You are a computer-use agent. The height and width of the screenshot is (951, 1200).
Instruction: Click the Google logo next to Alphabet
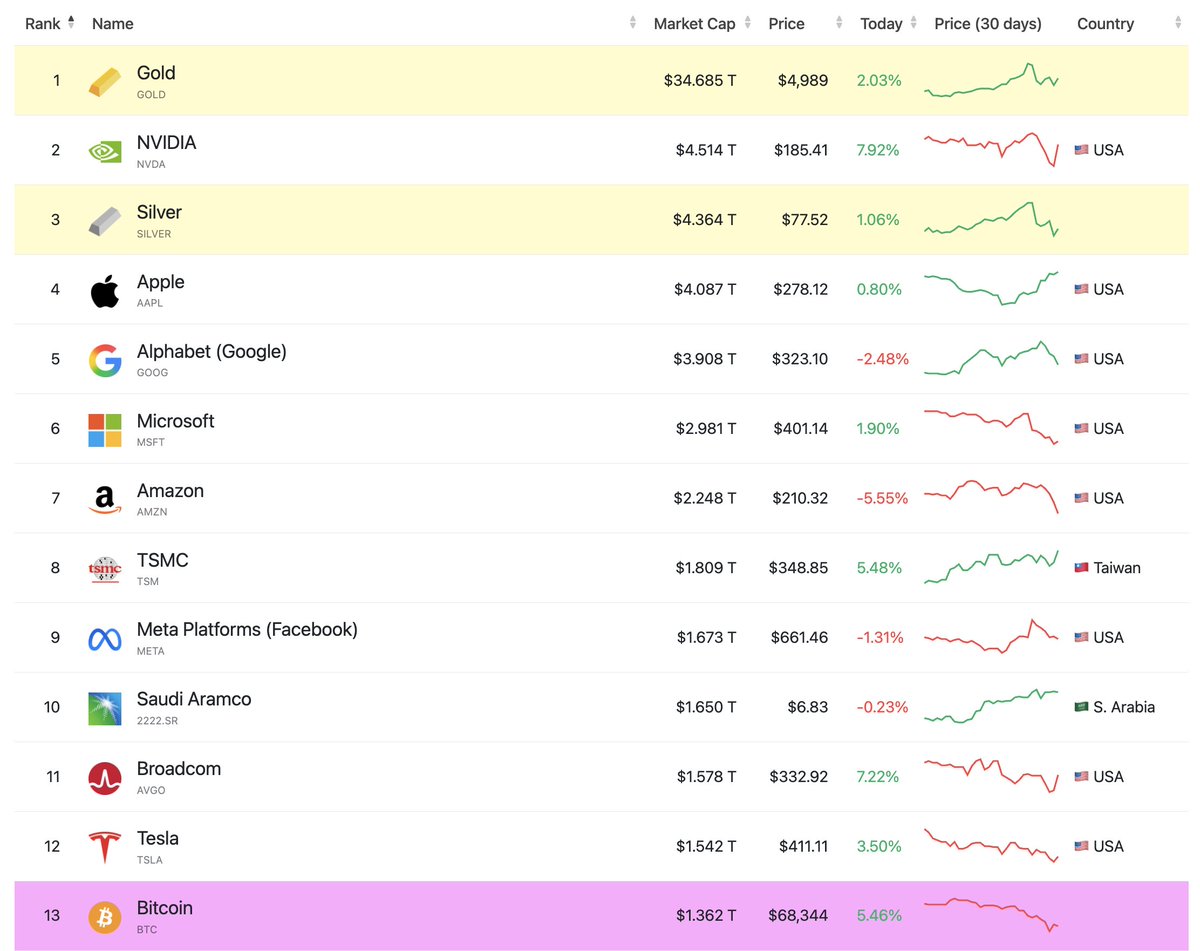point(104,358)
